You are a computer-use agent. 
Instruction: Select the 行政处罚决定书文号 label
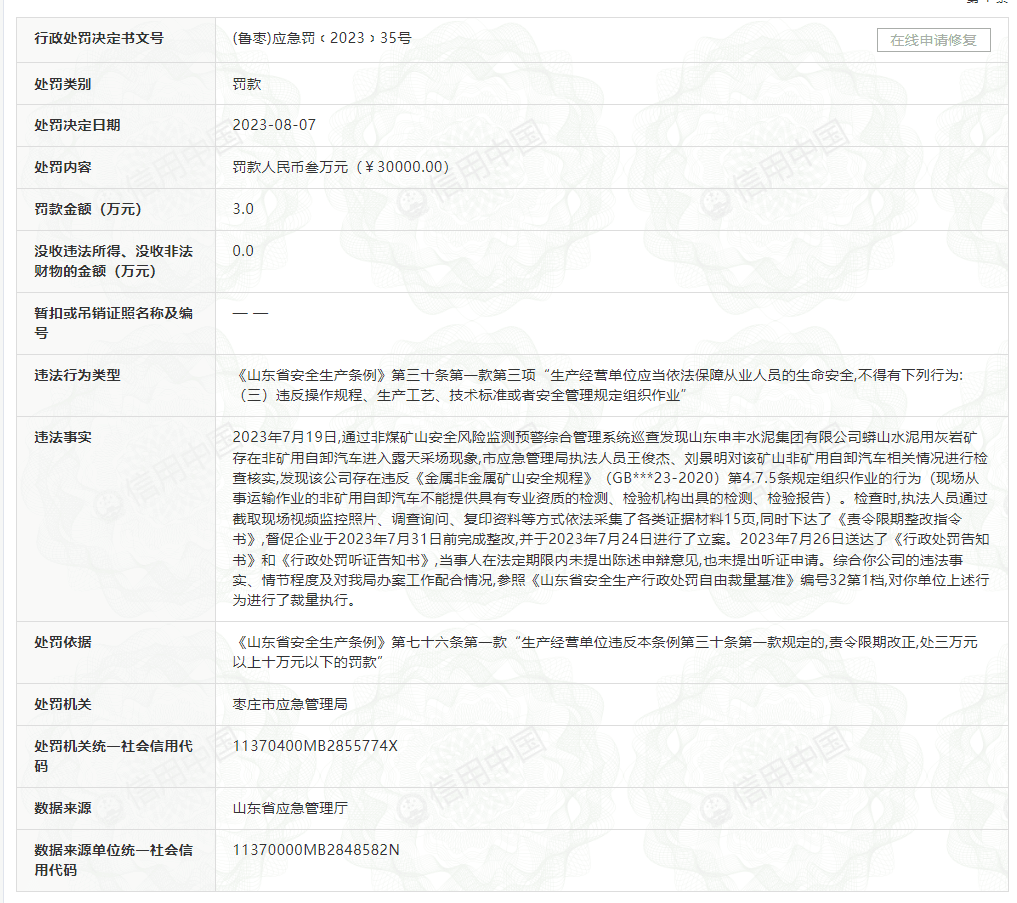(99, 39)
